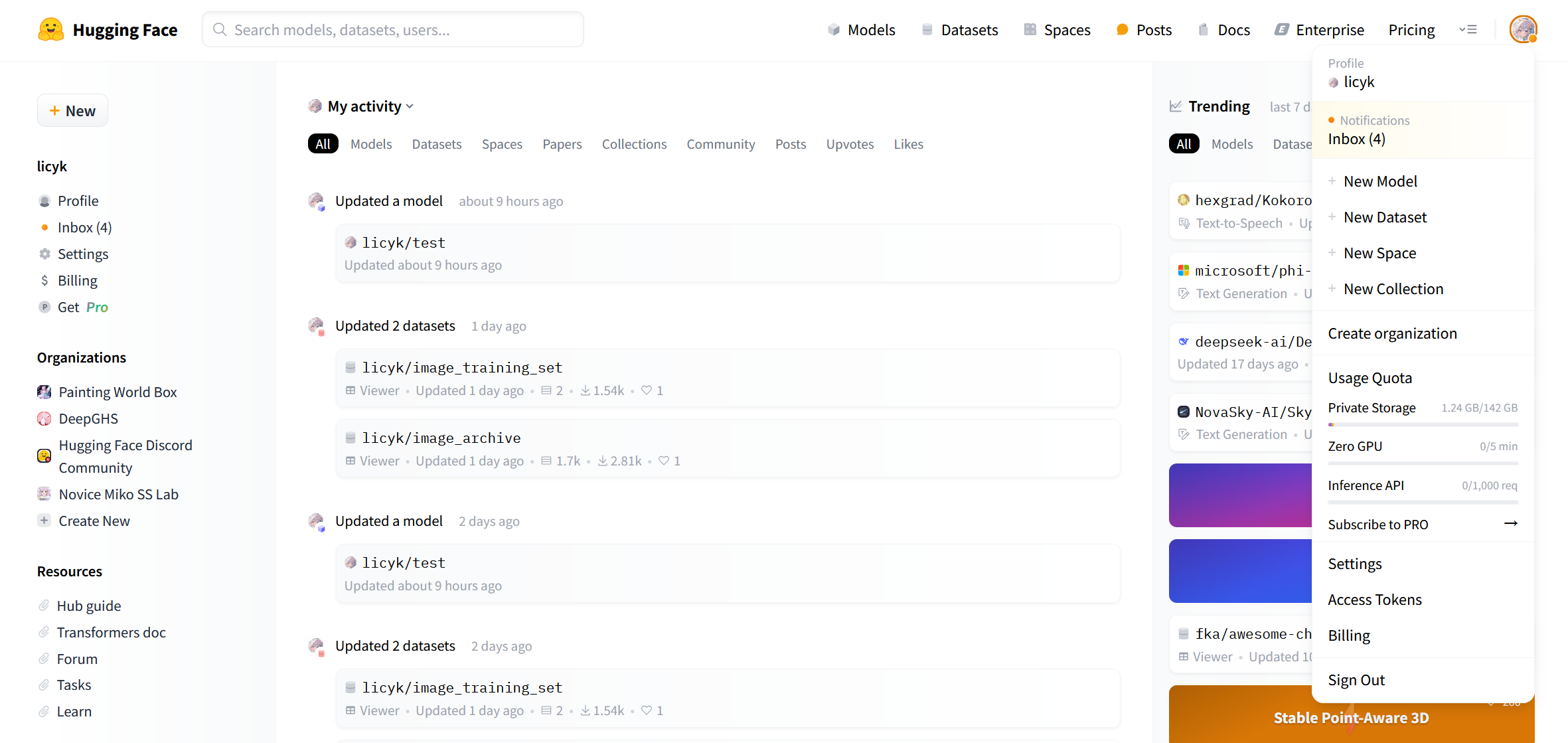Click the plus icon beside Create New
Screen dimensions: 1568x743
tap(44, 521)
